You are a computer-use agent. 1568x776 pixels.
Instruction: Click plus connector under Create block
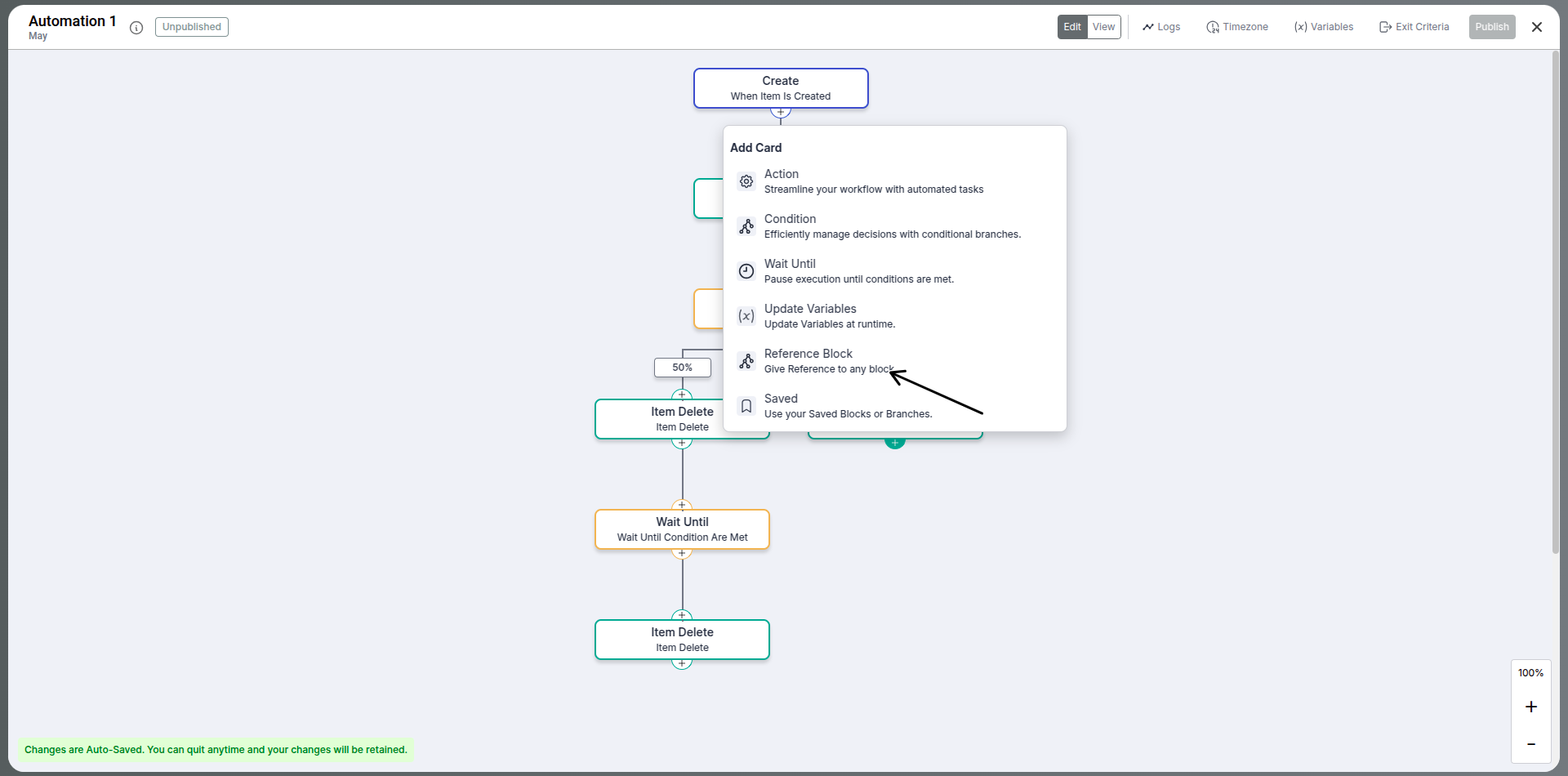(781, 112)
